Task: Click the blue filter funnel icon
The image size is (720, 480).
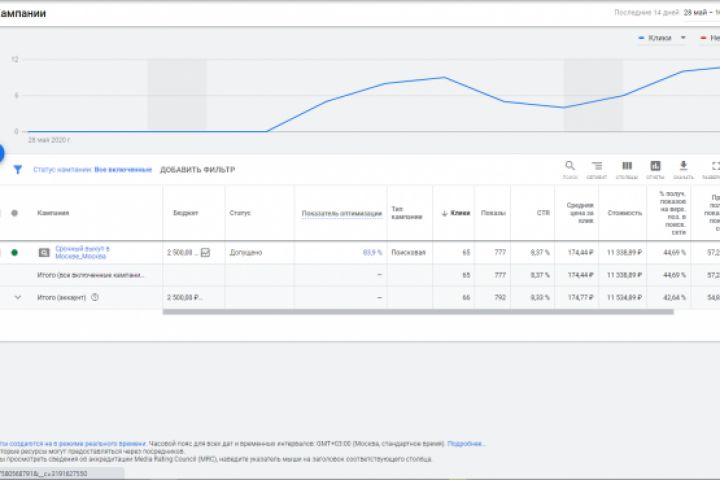Action: point(18,170)
